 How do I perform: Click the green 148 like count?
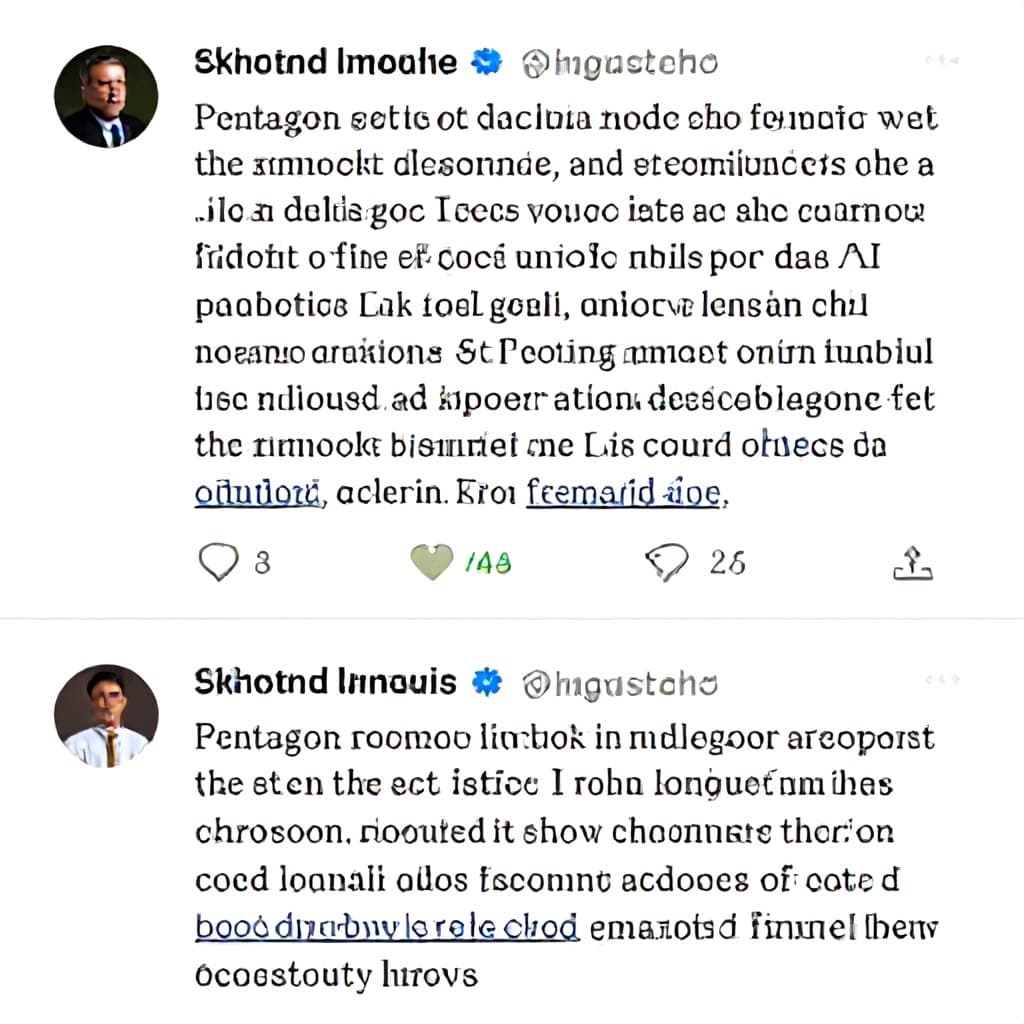tap(488, 562)
